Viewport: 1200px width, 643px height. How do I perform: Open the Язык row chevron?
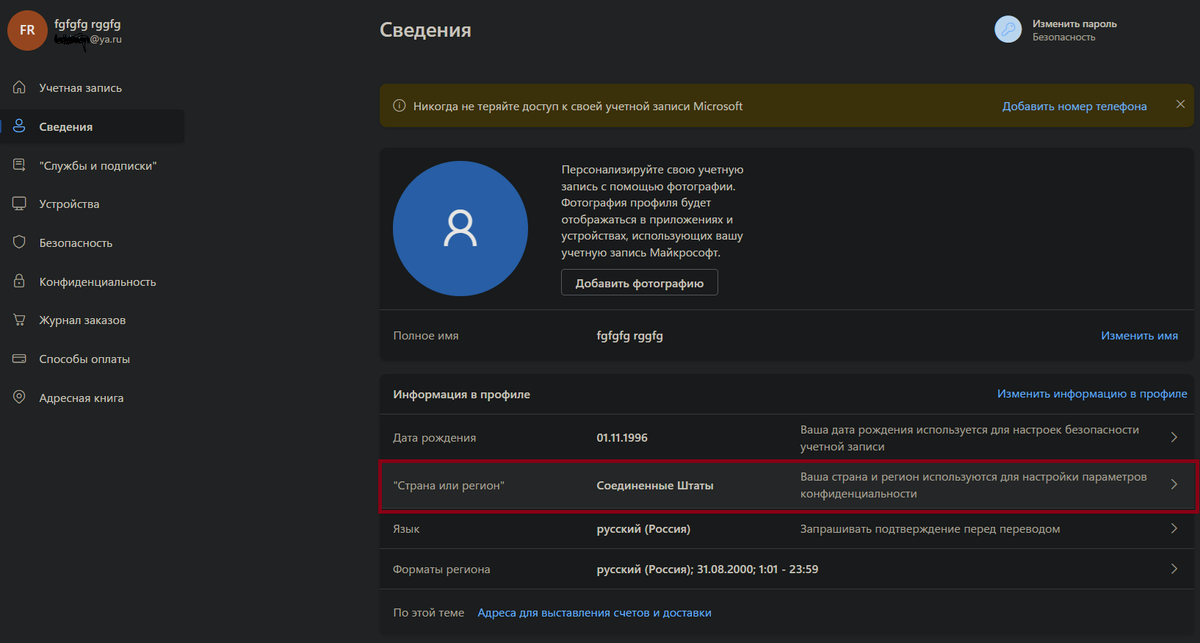click(1174, 529)
